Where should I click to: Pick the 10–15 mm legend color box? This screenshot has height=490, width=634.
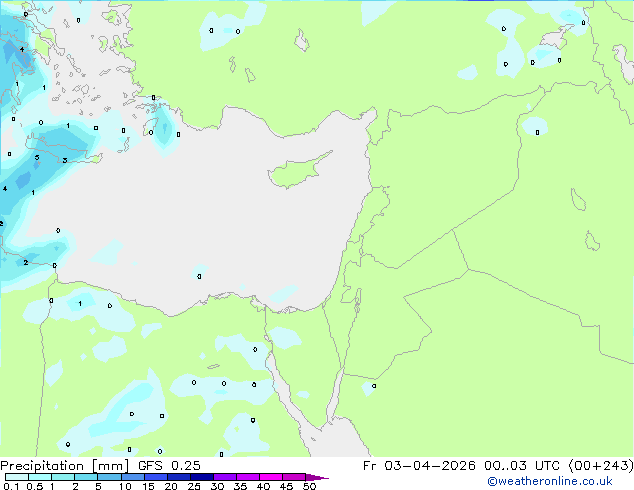(132, 477)
